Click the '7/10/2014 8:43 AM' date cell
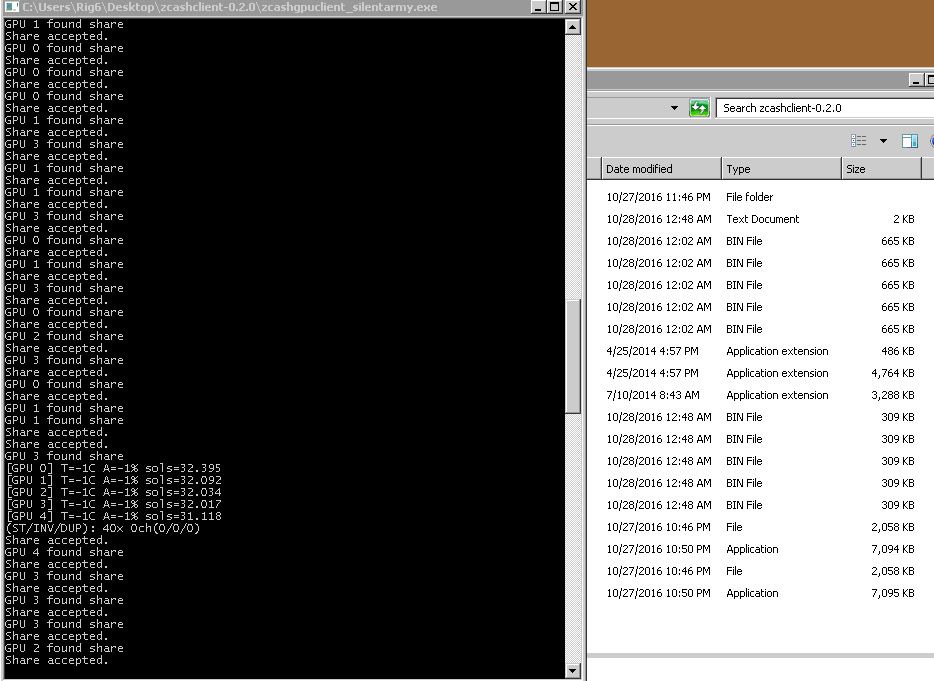 click(653, 396)
